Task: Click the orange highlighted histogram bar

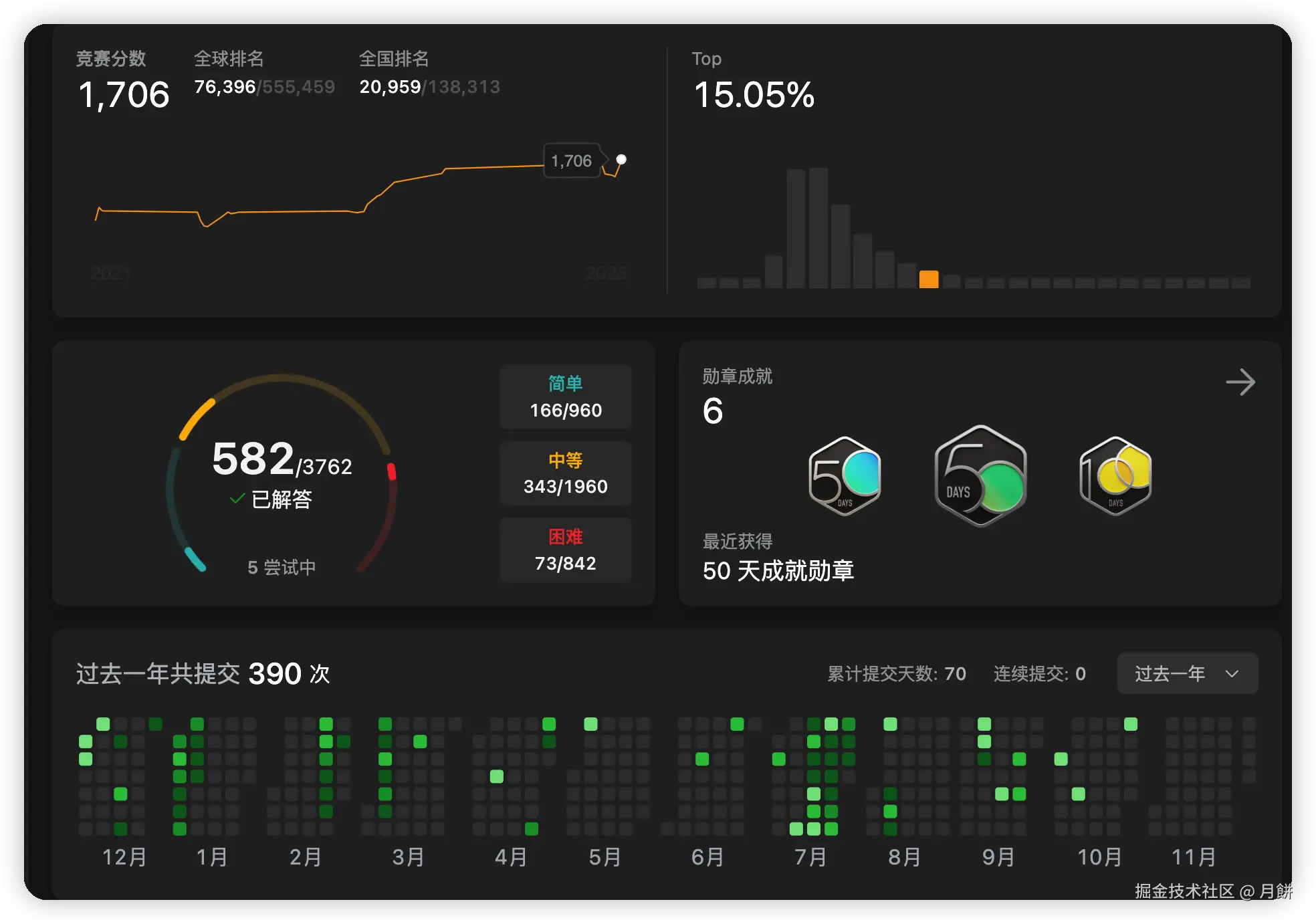Action: coord(929,279)
